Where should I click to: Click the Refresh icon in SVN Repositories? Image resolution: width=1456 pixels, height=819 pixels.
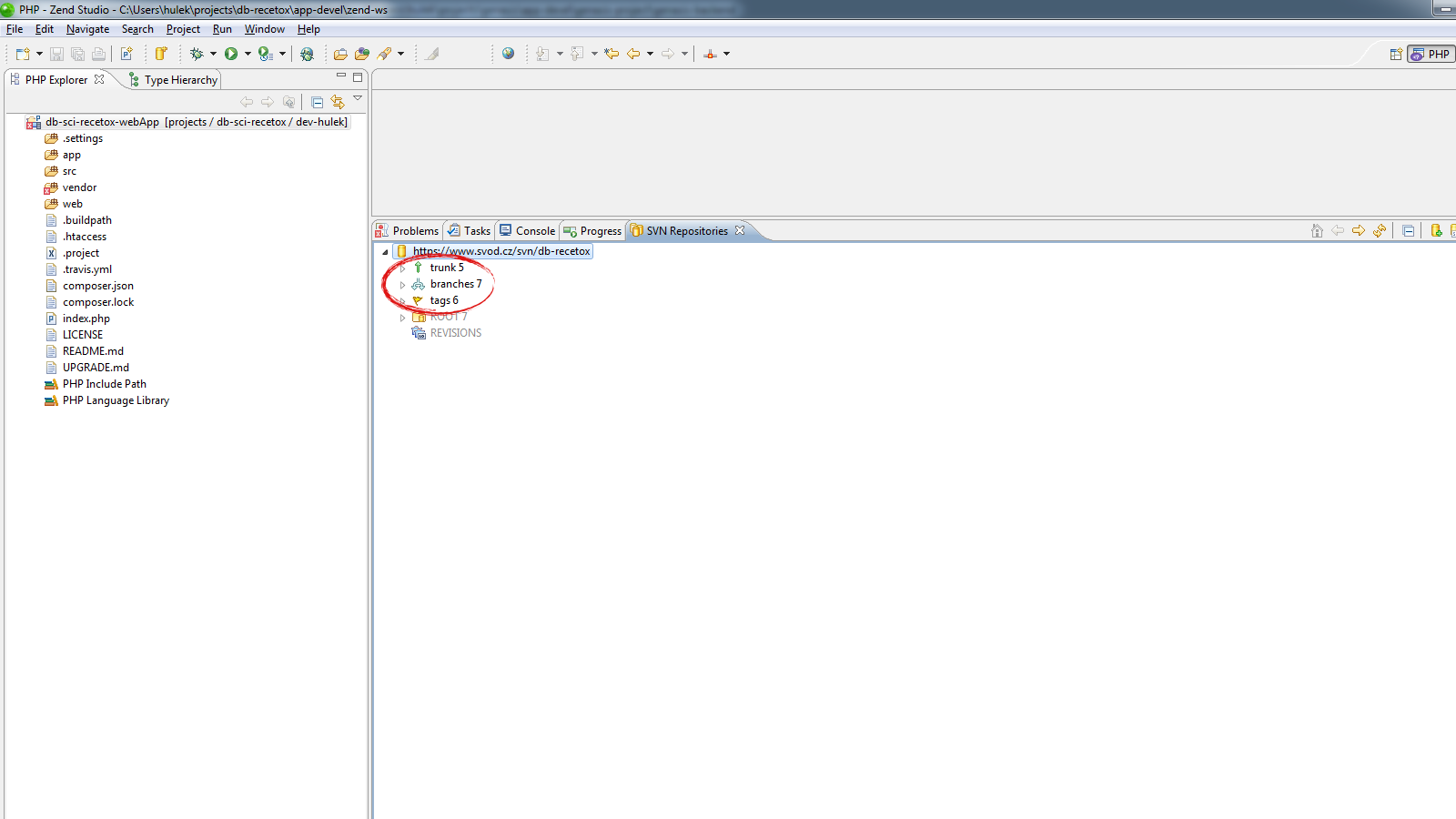[x=1380, y=231]
